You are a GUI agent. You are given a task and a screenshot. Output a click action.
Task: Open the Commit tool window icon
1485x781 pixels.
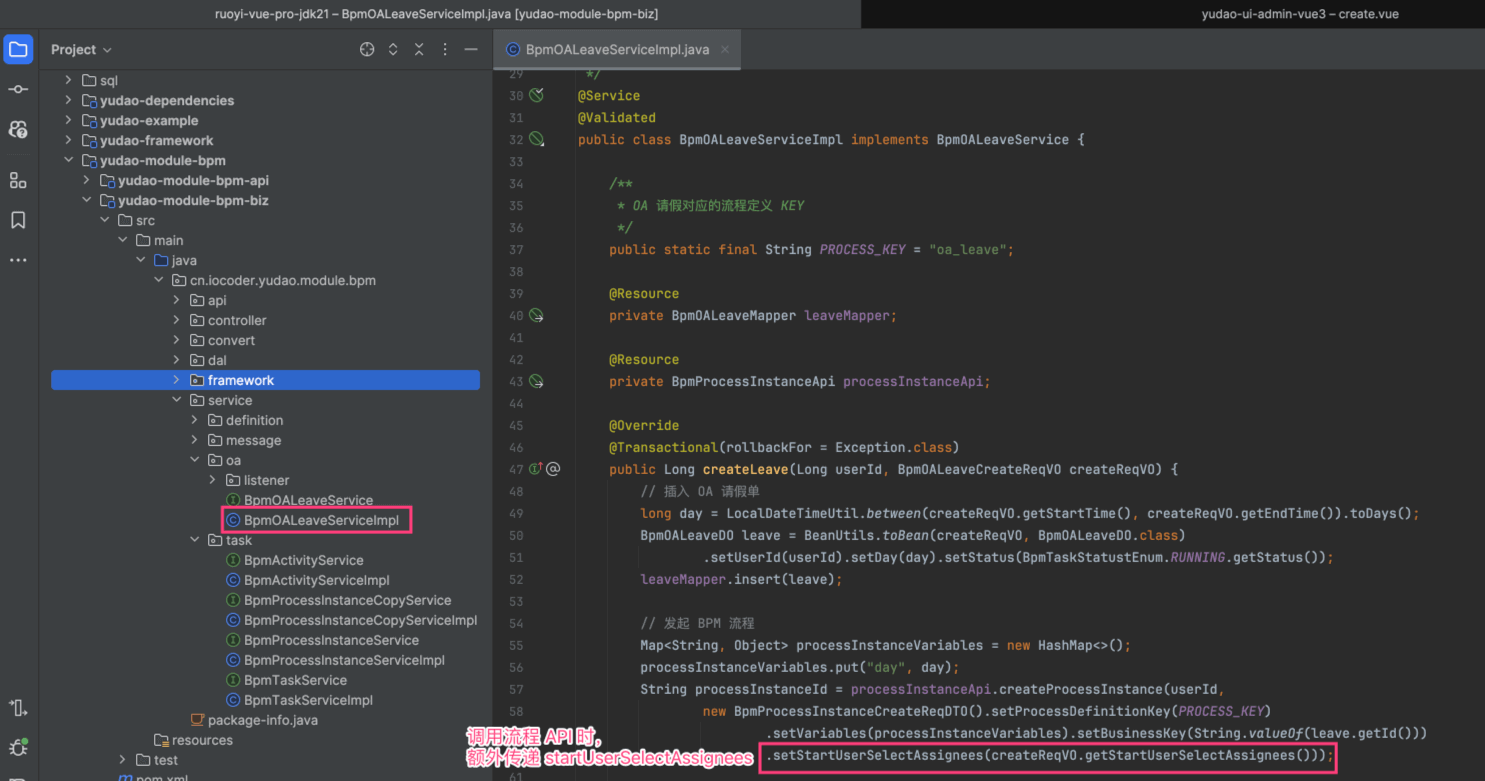pos(18,90)
